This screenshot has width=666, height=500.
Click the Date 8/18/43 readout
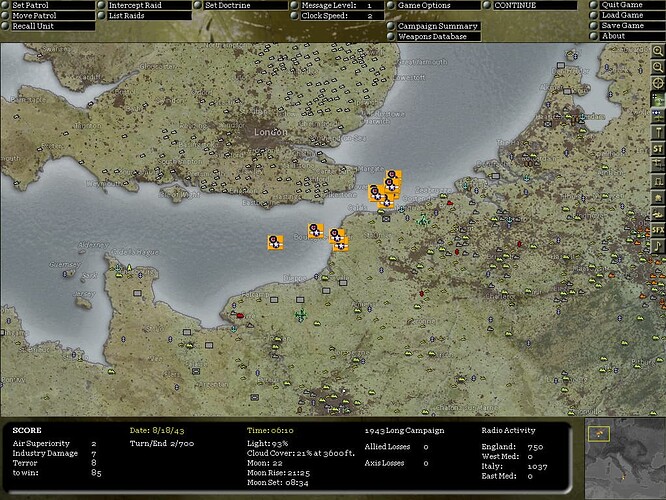point(157,430)
